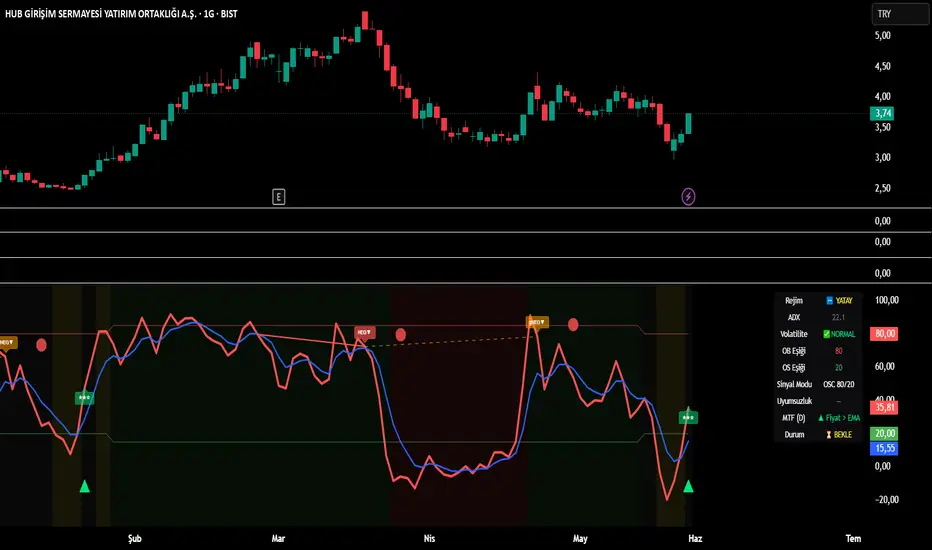Image resolution: width=932 pixels, height=550 pixels.
Task: Click the 2,50 price axis label
Action: [883, 188]
